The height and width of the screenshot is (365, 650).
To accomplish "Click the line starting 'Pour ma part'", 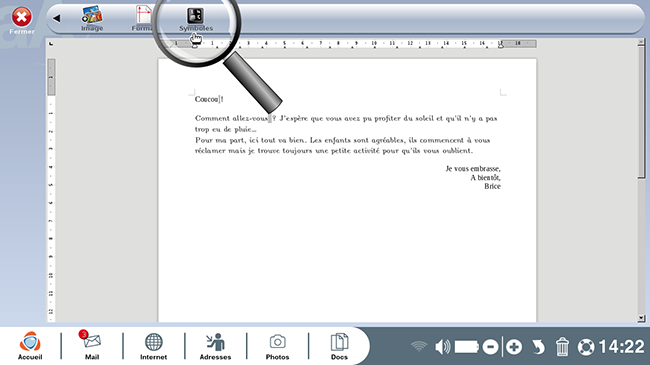I will tap(342, 140).
